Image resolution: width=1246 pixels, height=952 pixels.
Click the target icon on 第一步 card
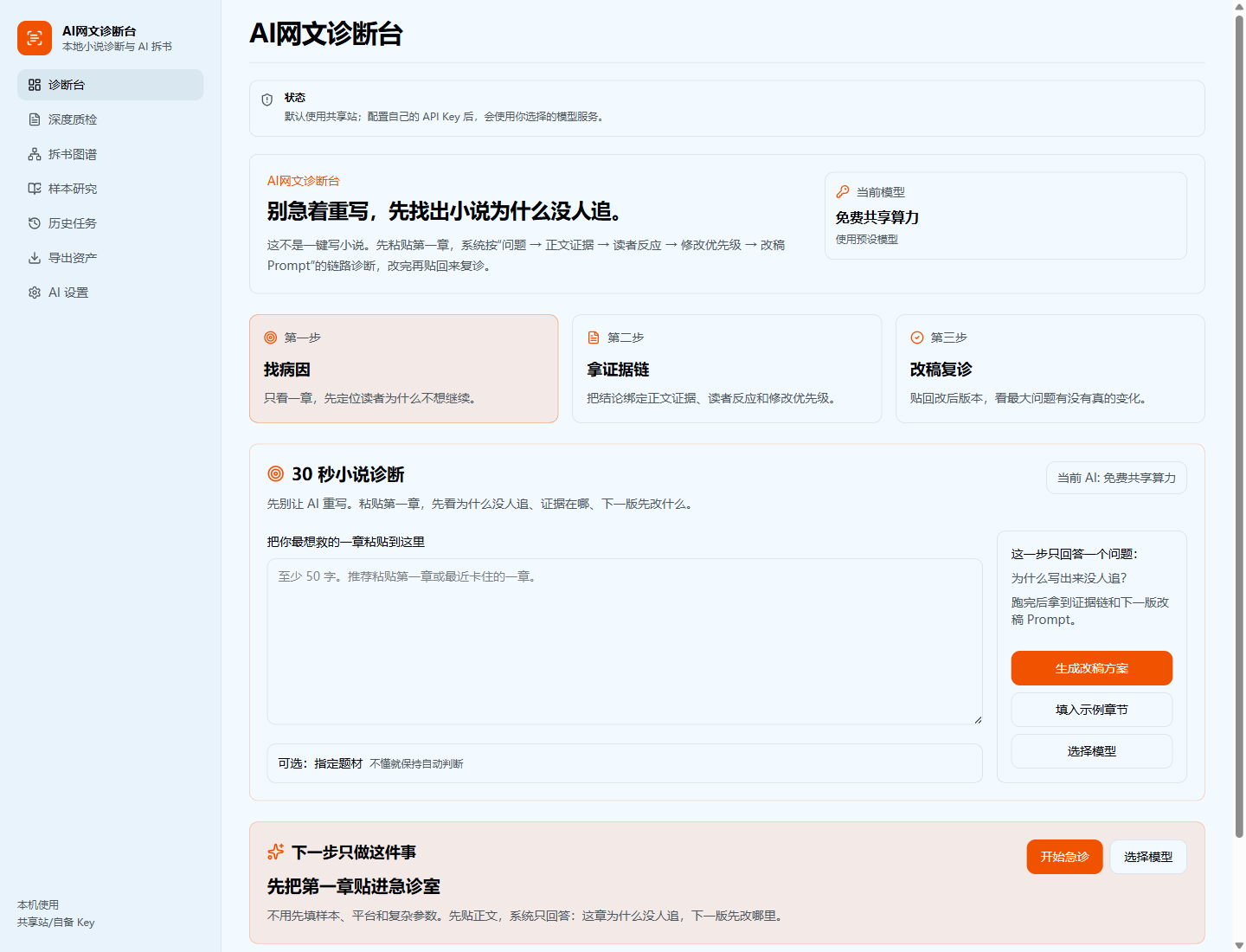(x=271, y=338)
